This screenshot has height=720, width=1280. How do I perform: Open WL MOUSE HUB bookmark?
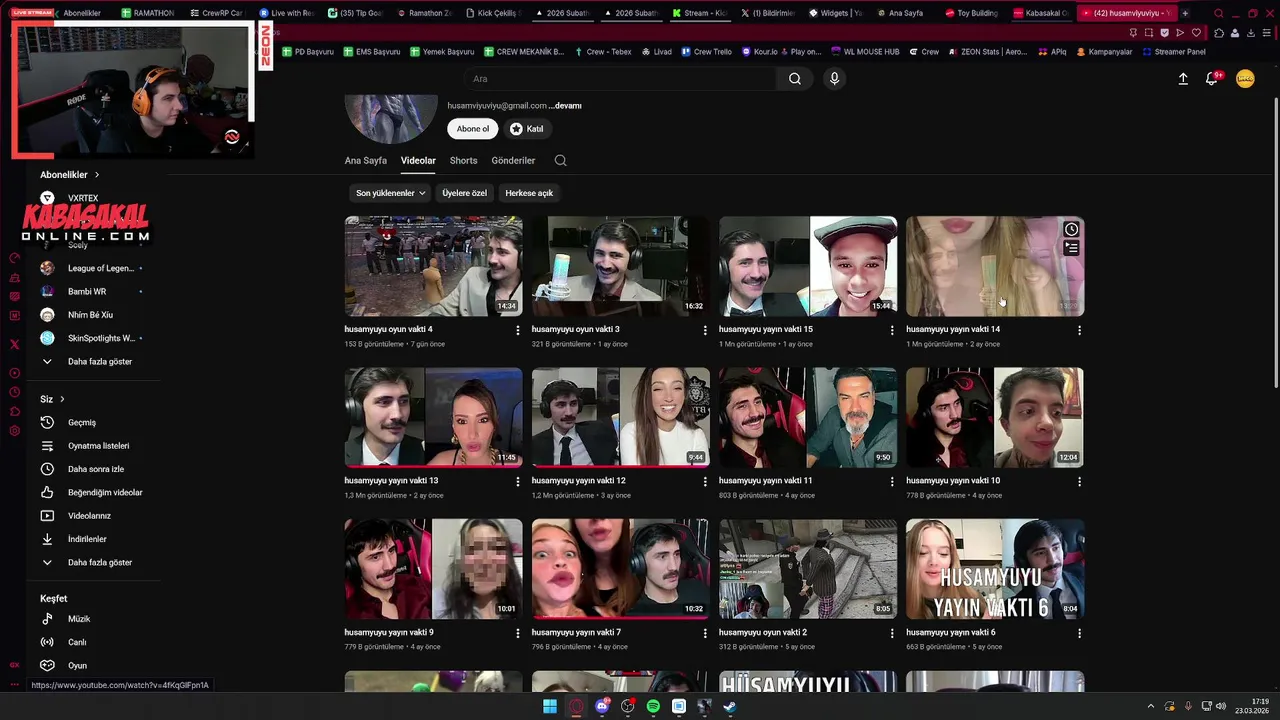point(865,52)
